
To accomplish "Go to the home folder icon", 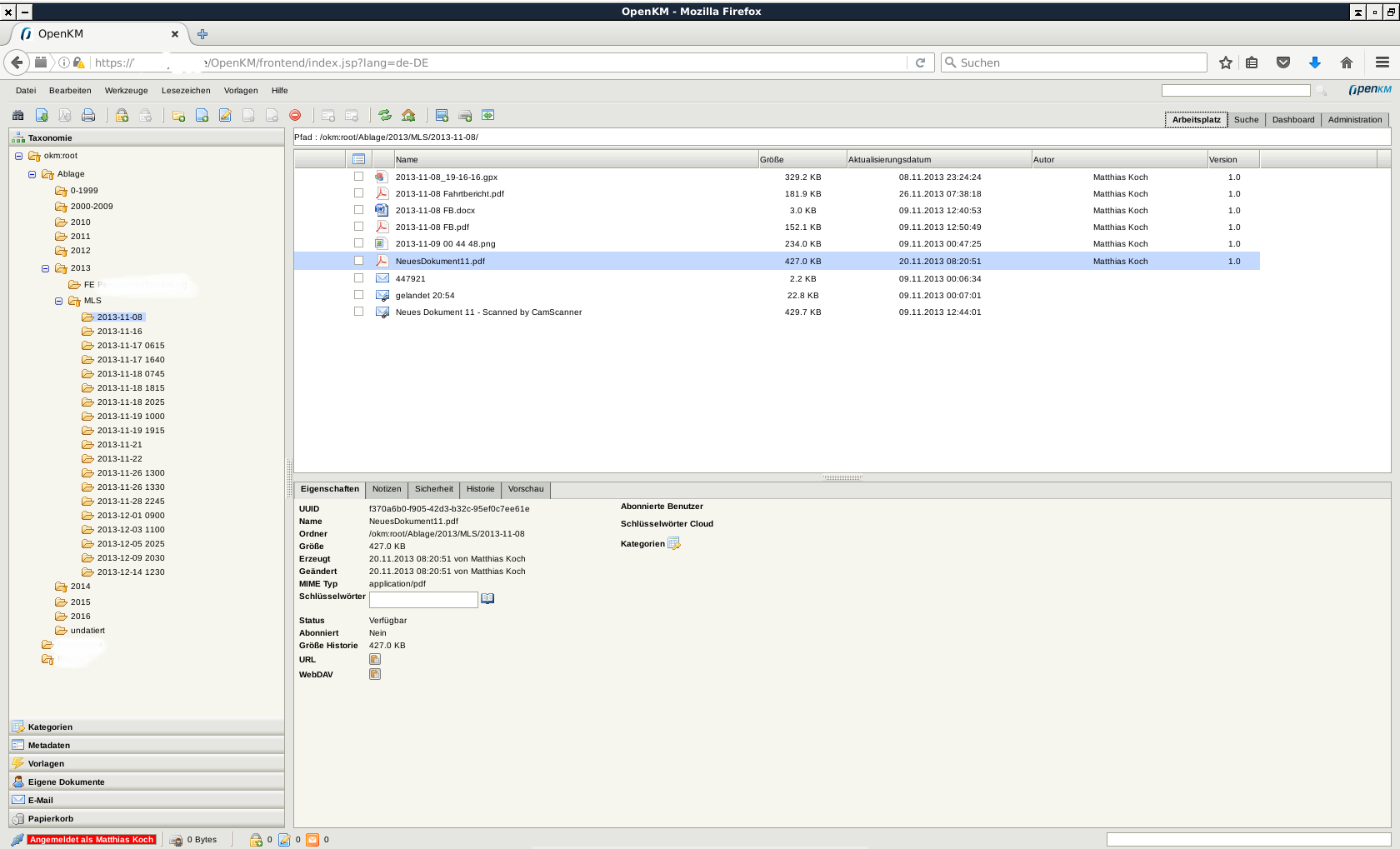I will 407,114.
